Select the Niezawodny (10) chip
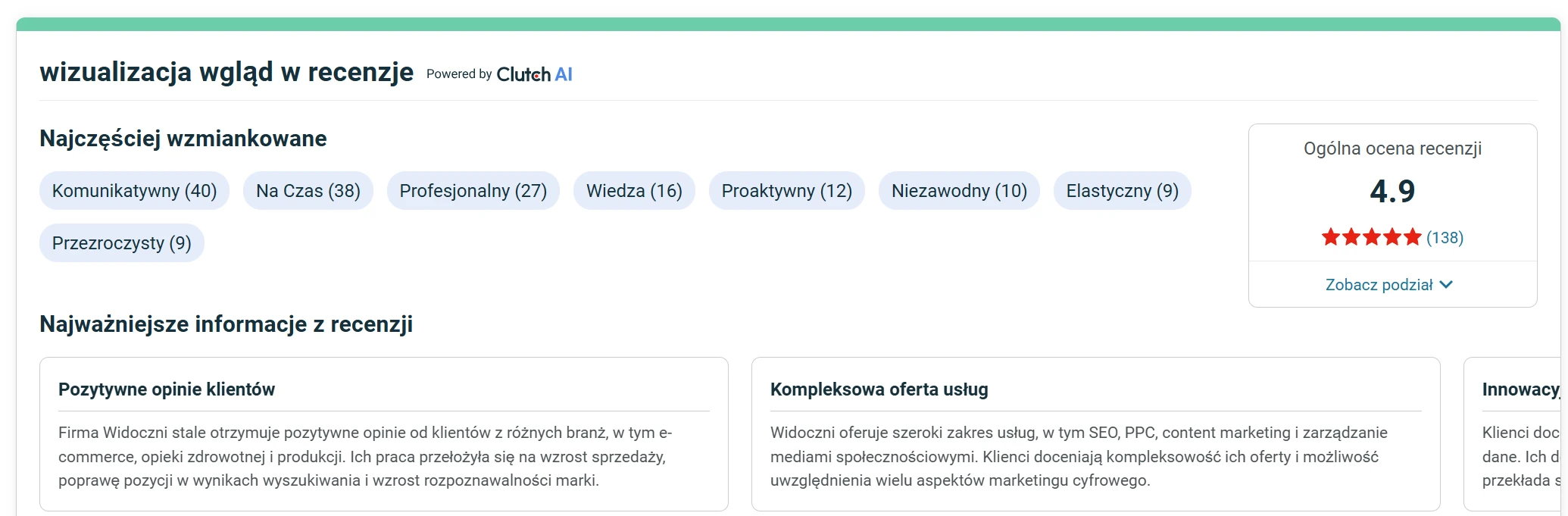This screenshot has width=1568, height=516. coord(959,191)
